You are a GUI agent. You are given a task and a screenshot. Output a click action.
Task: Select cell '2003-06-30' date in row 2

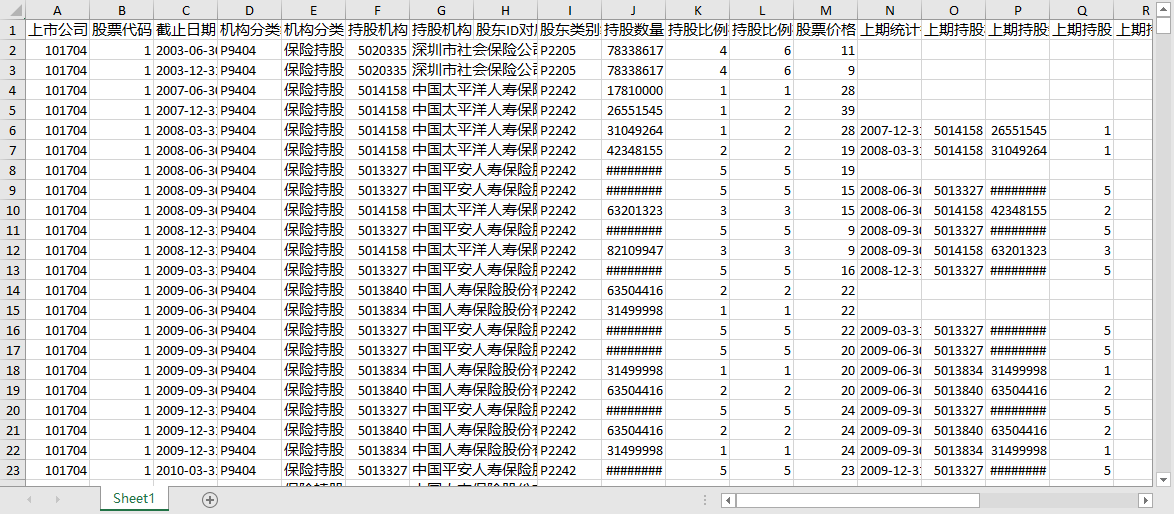click(x=186, y=50)
